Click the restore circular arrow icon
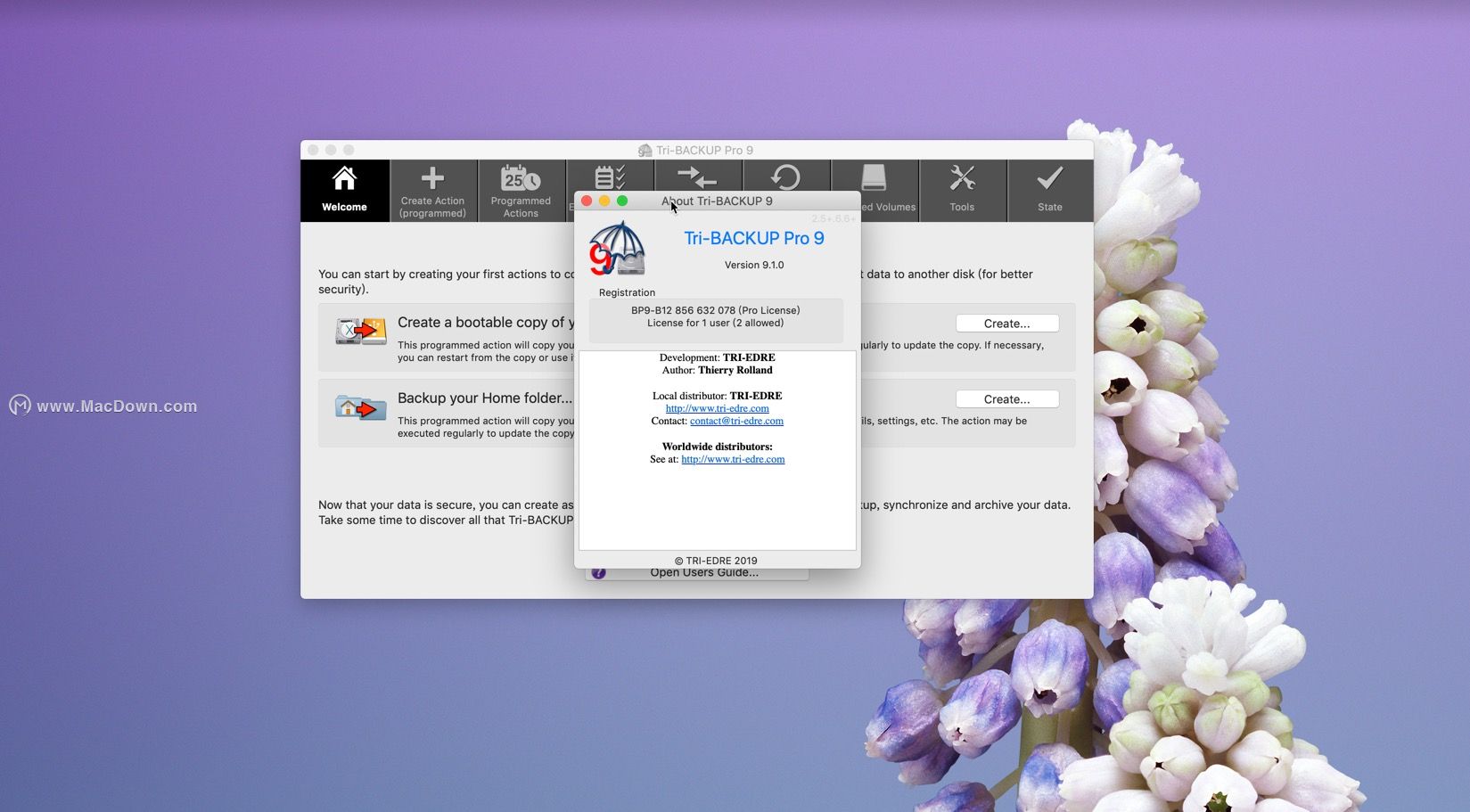This screenshot has width=1470, height=812. [785, 176]
